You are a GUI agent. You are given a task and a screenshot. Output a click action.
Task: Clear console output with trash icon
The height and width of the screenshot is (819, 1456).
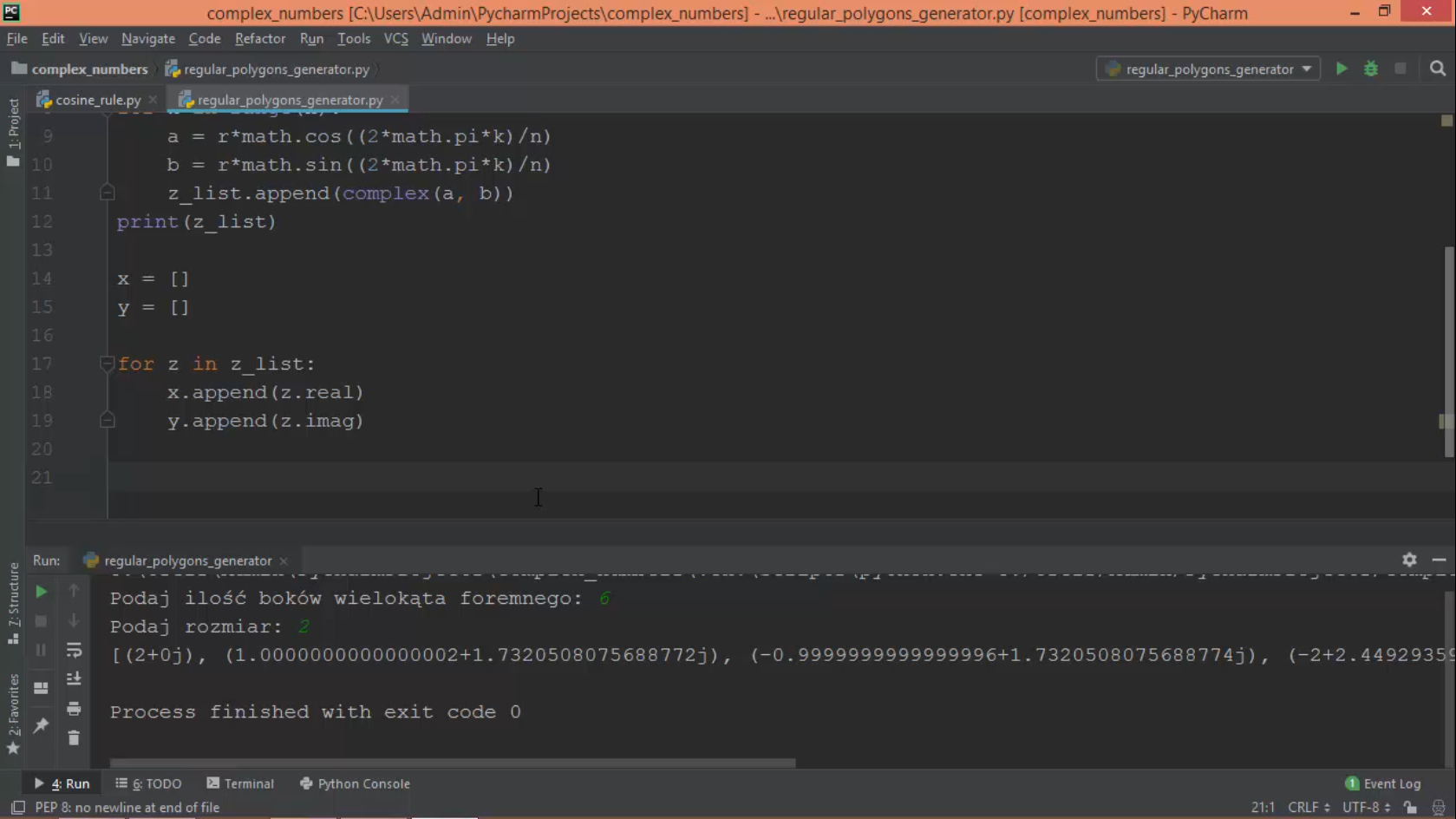click(74, 738)
